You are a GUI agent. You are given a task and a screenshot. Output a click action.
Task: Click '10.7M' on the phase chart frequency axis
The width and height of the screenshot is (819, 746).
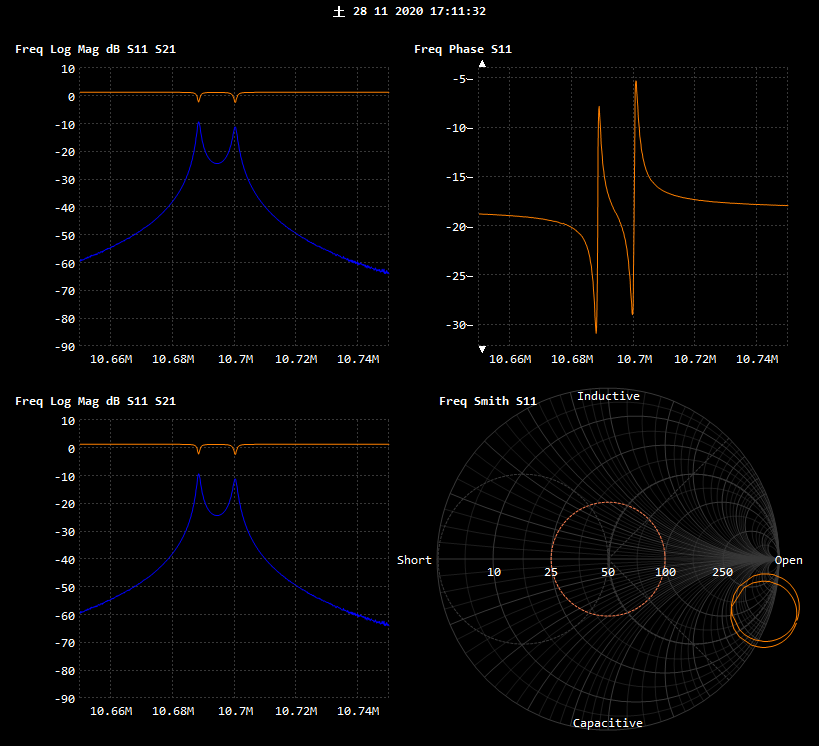coord(635,359)
